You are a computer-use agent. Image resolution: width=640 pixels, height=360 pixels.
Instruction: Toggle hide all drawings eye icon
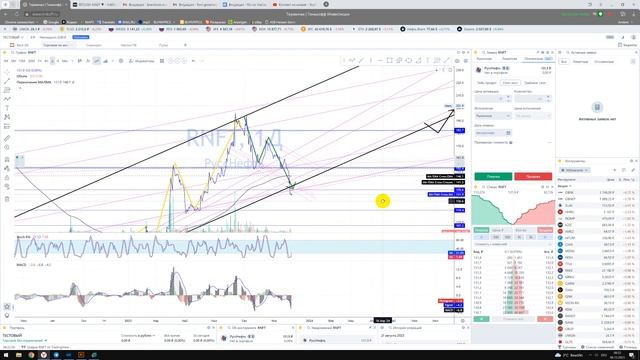(x=7, y=187)
